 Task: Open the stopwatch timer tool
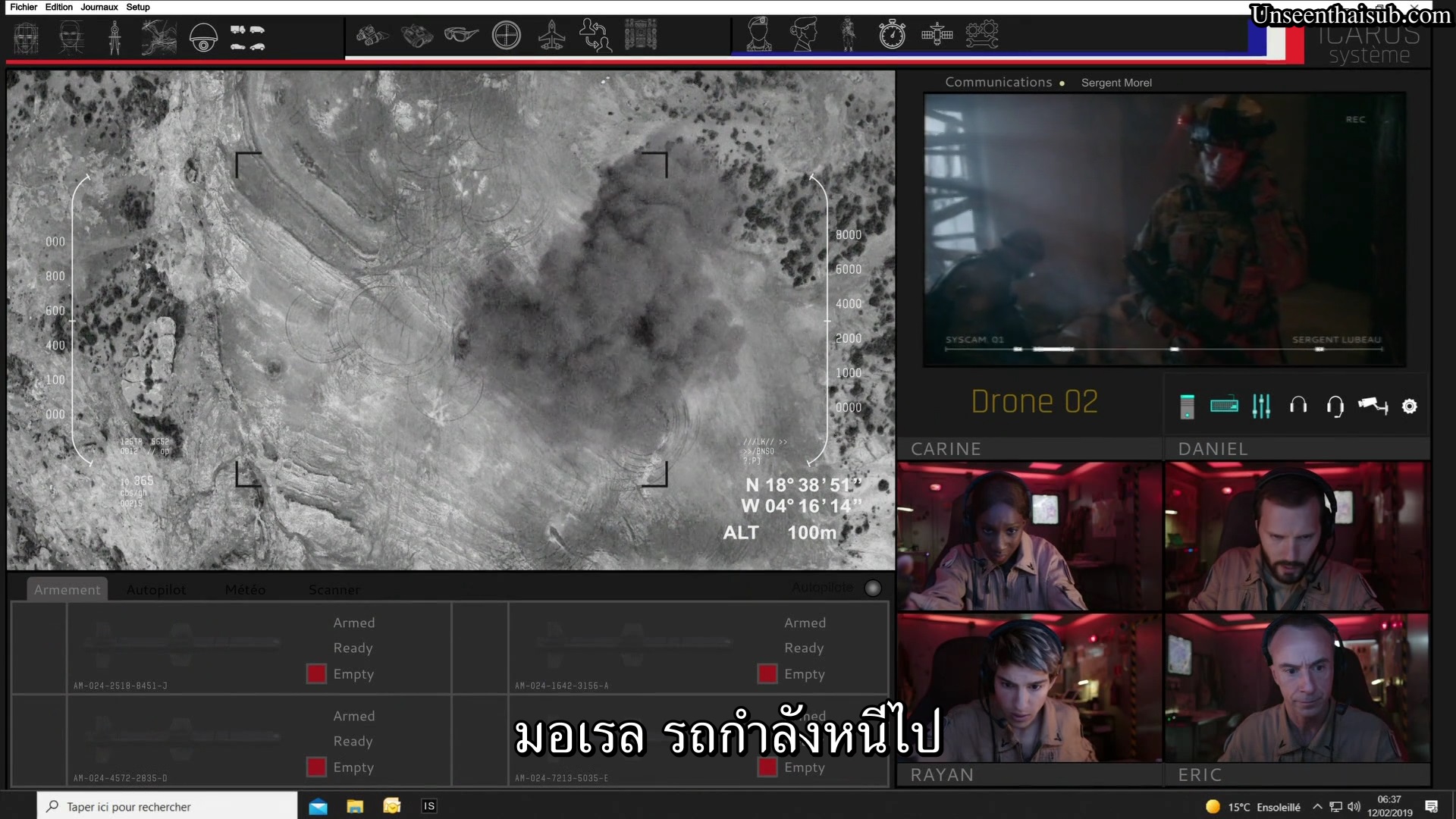coord(892,34)
